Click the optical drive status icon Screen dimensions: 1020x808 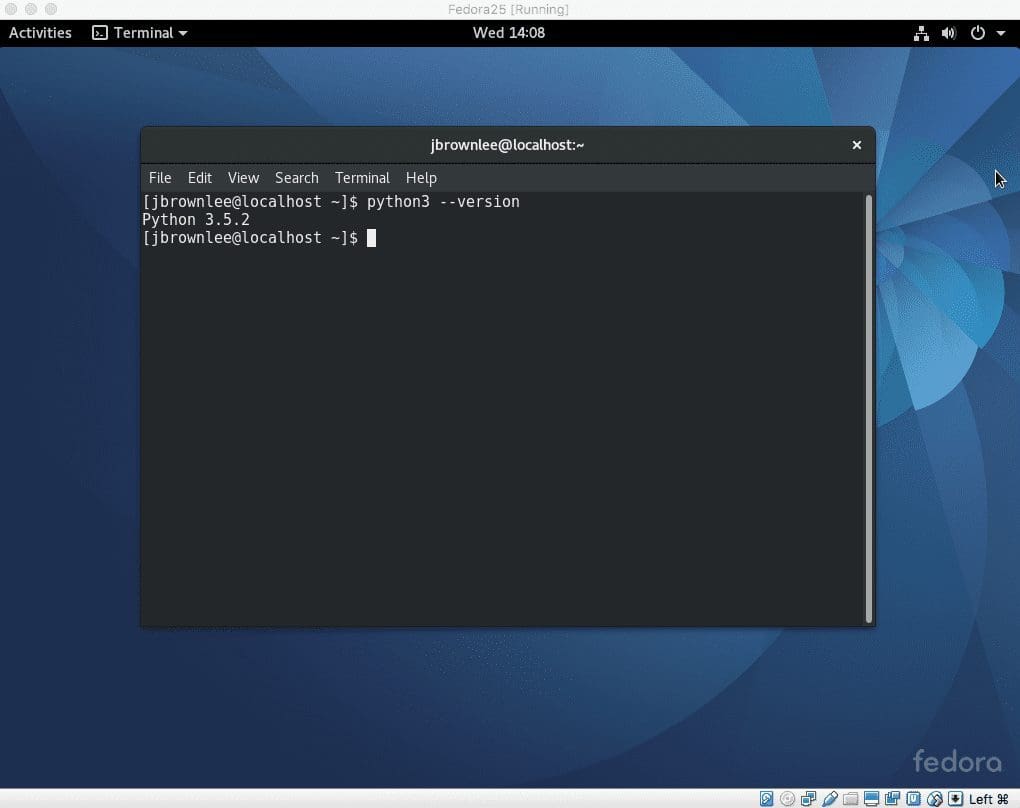coord(787,798)
